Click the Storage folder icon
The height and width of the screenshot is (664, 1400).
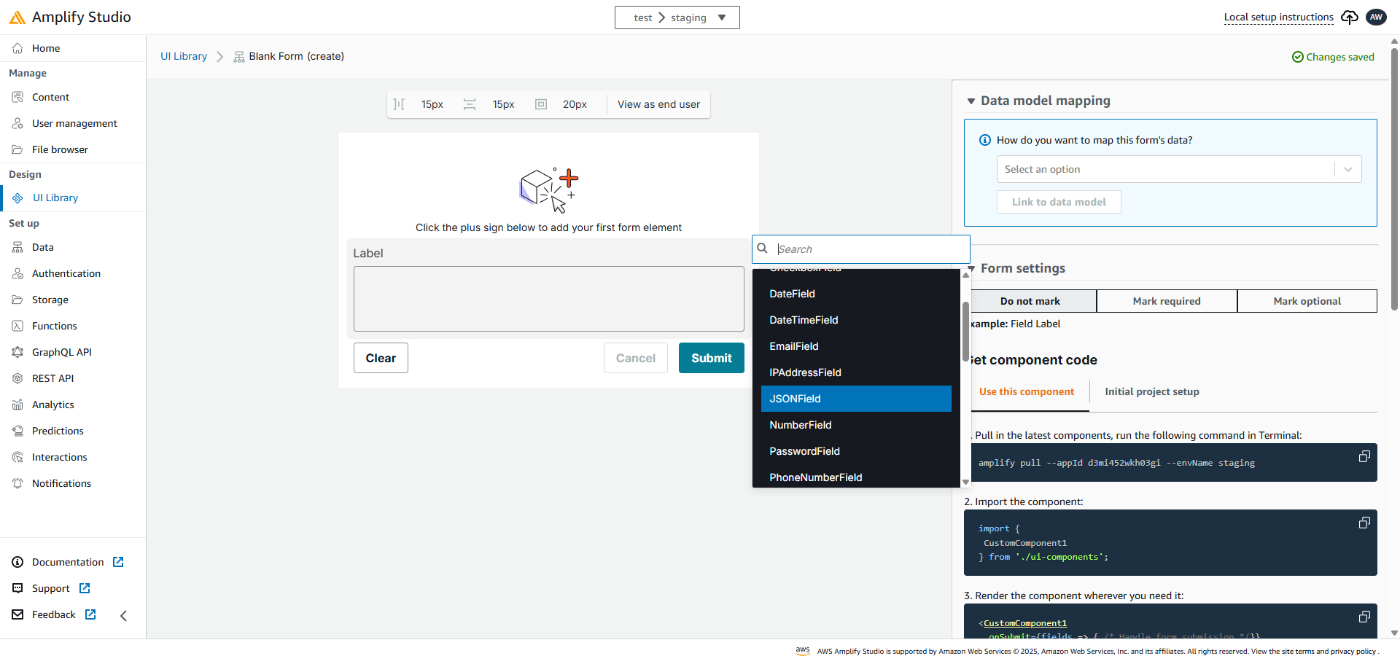(x=17, y=299)
